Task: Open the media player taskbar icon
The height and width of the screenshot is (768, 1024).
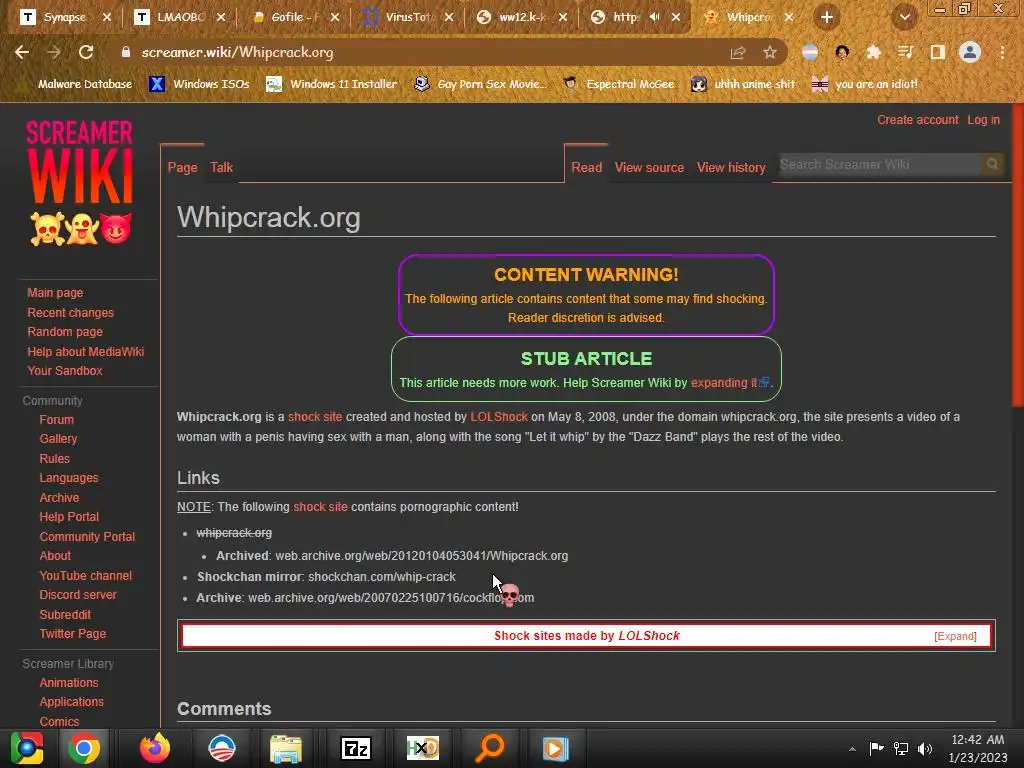Action: pos(555,748)
